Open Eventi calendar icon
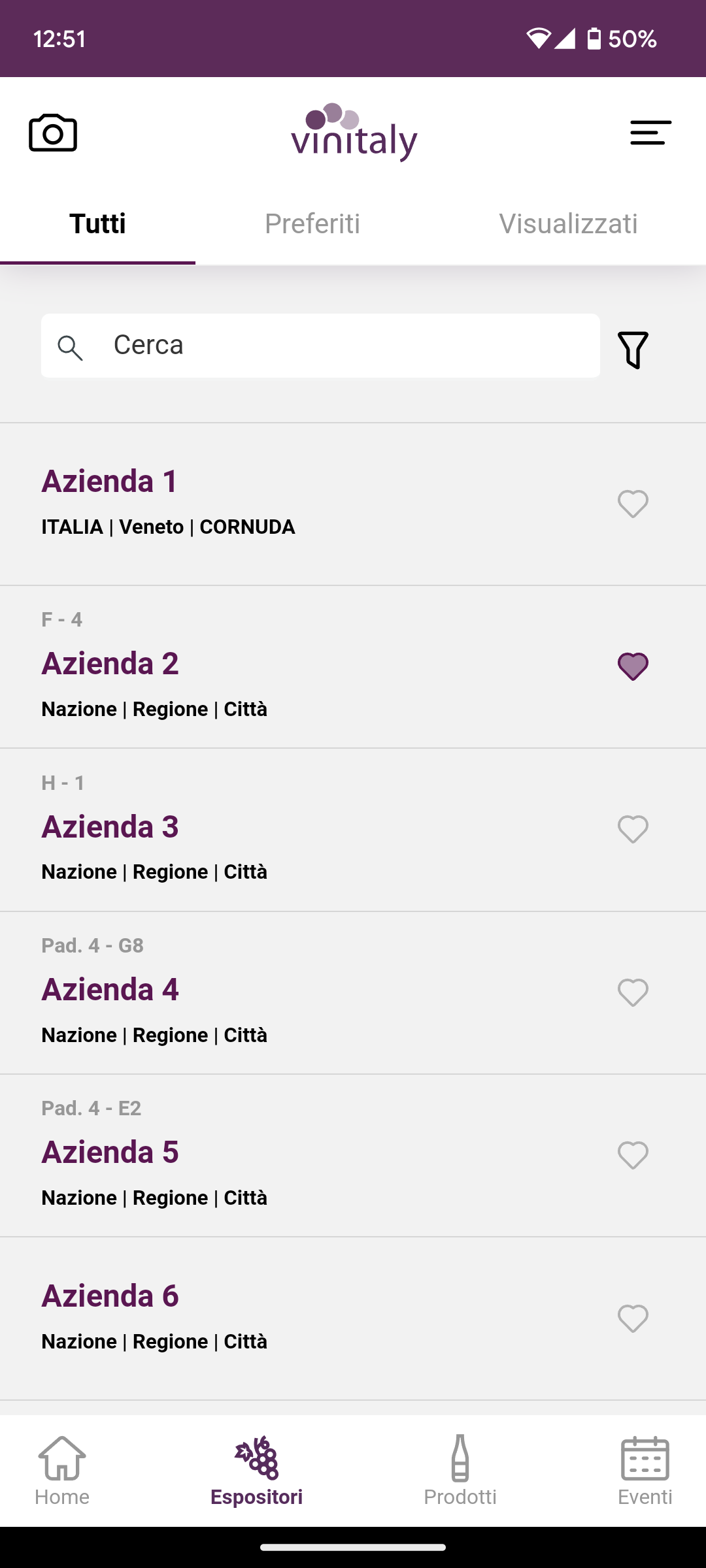The width and height of the screenshot is (706, 1568). point(645,1470)
